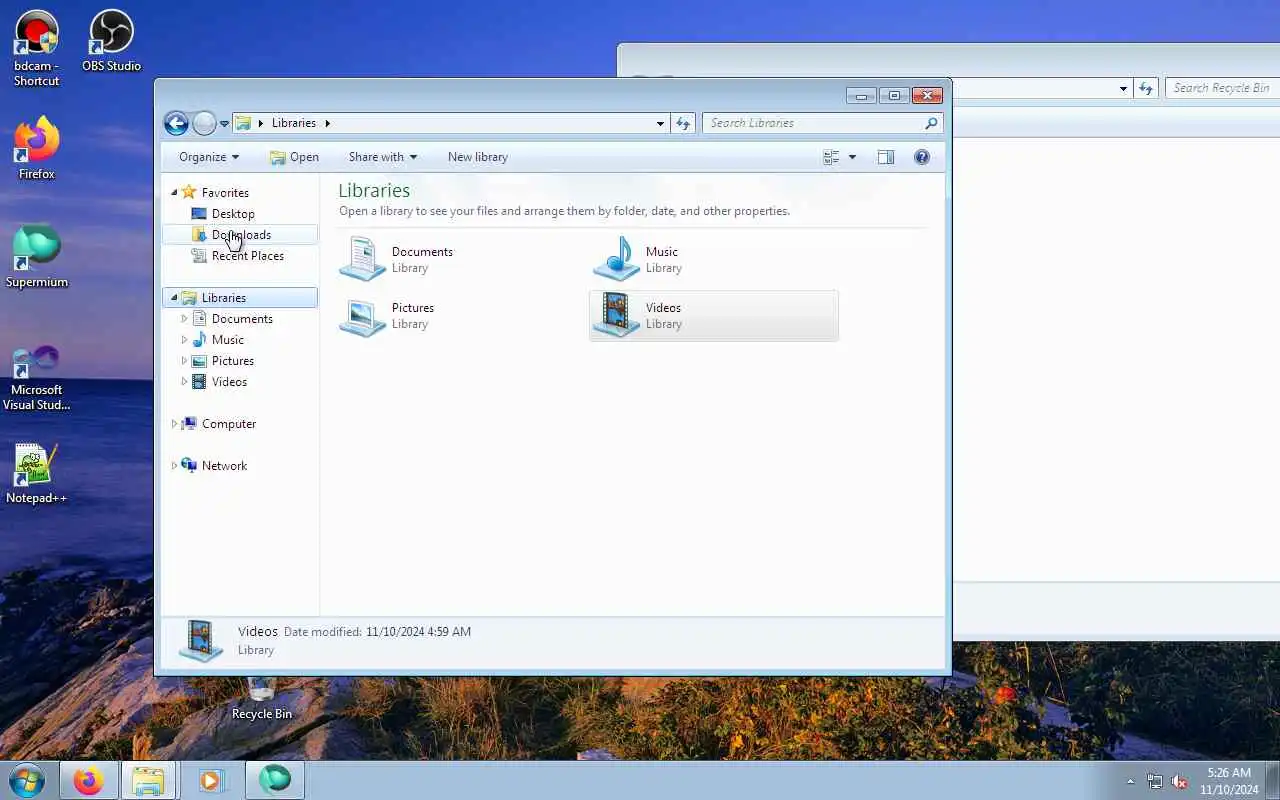Show the preview pane

coord(886,157)
